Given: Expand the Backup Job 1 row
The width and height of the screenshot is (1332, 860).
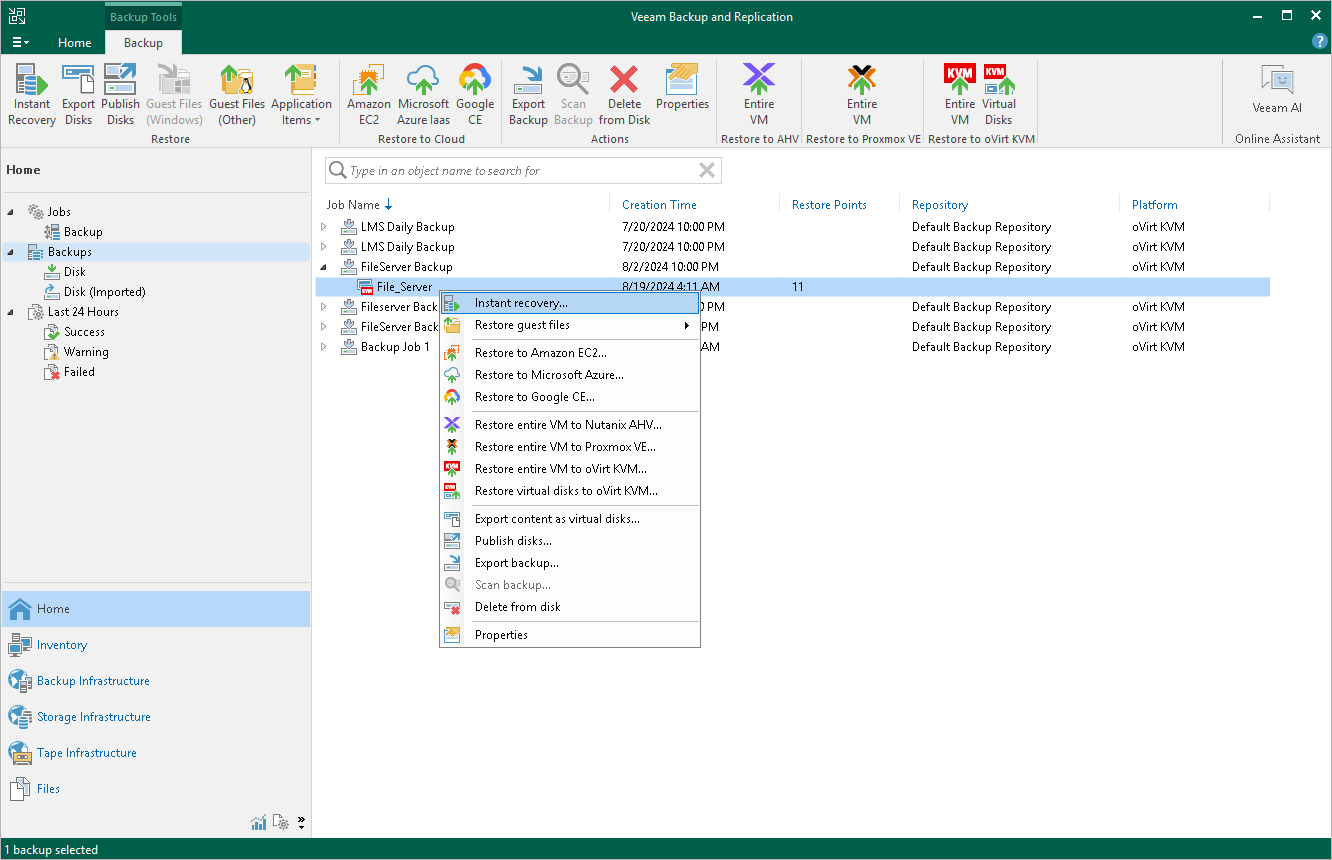Looking at the screenshot, I should click(323, 347).
